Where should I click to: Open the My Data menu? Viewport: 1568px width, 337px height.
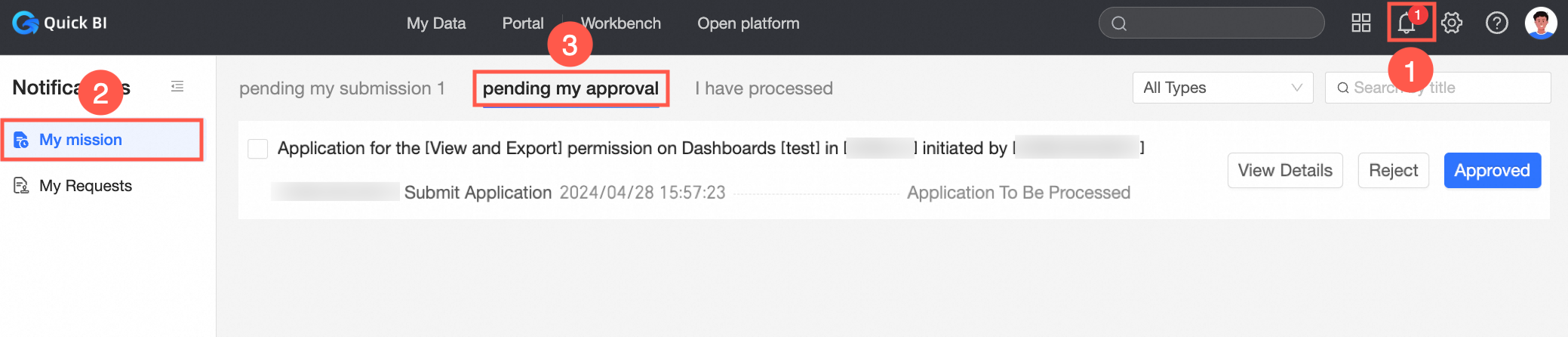pos(436,23)
